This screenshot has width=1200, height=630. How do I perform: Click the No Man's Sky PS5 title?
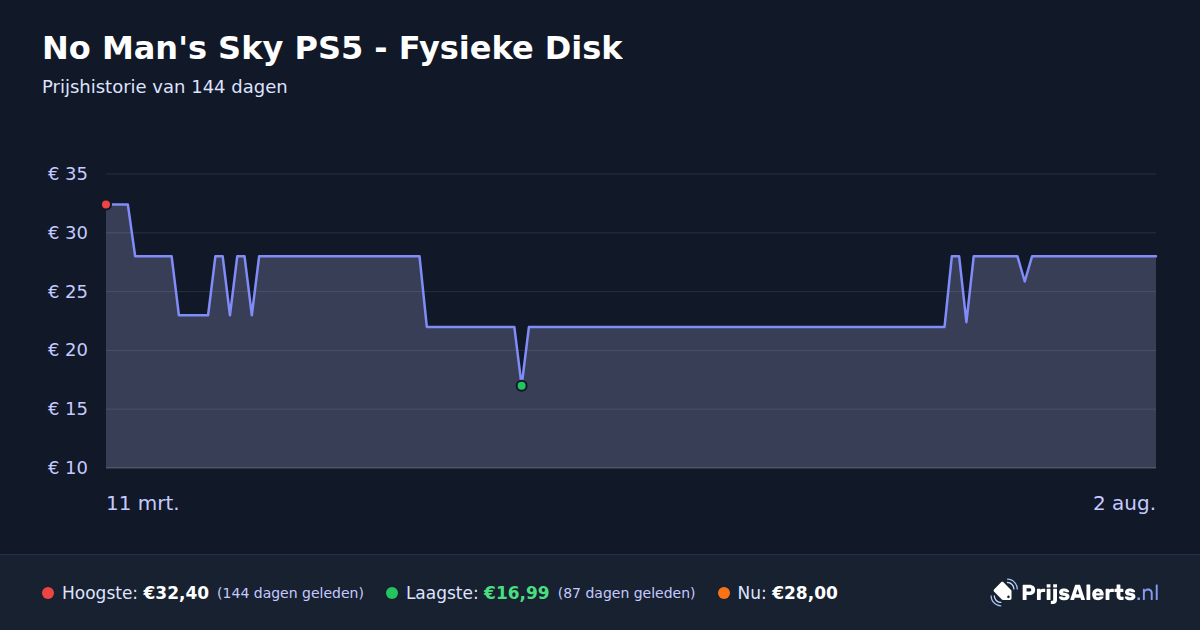click(332, 48)
